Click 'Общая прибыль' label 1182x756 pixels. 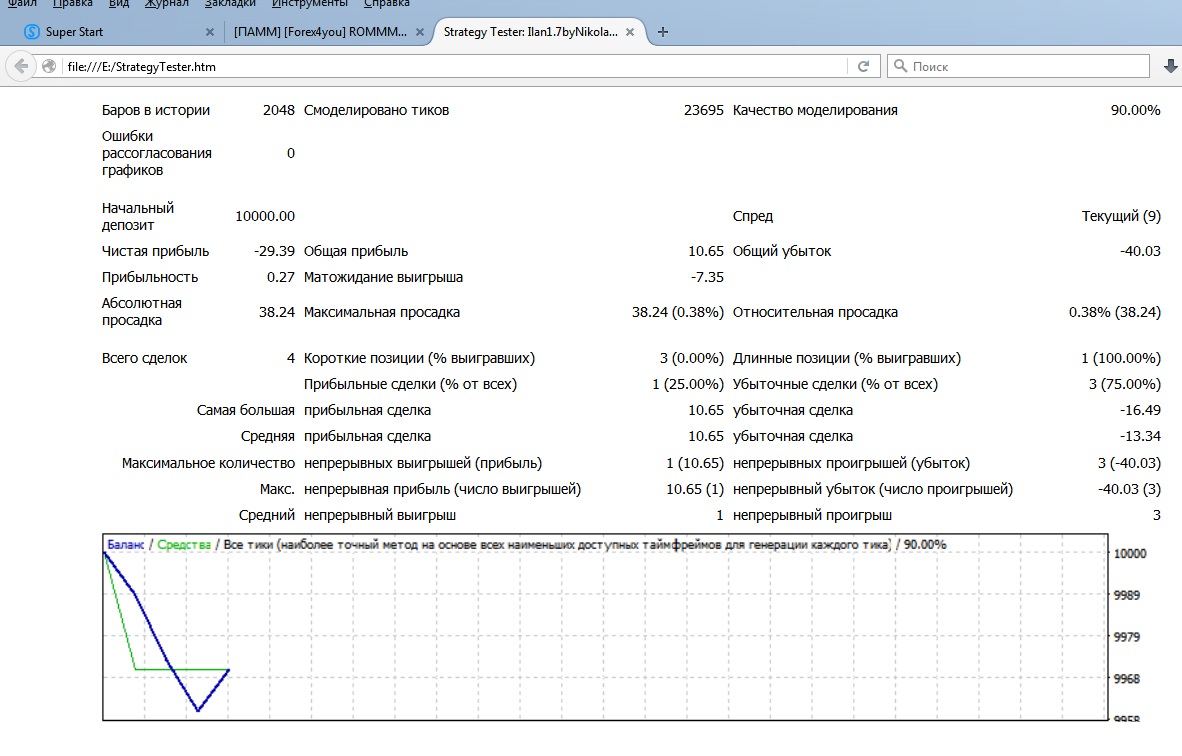coord(356,251)
